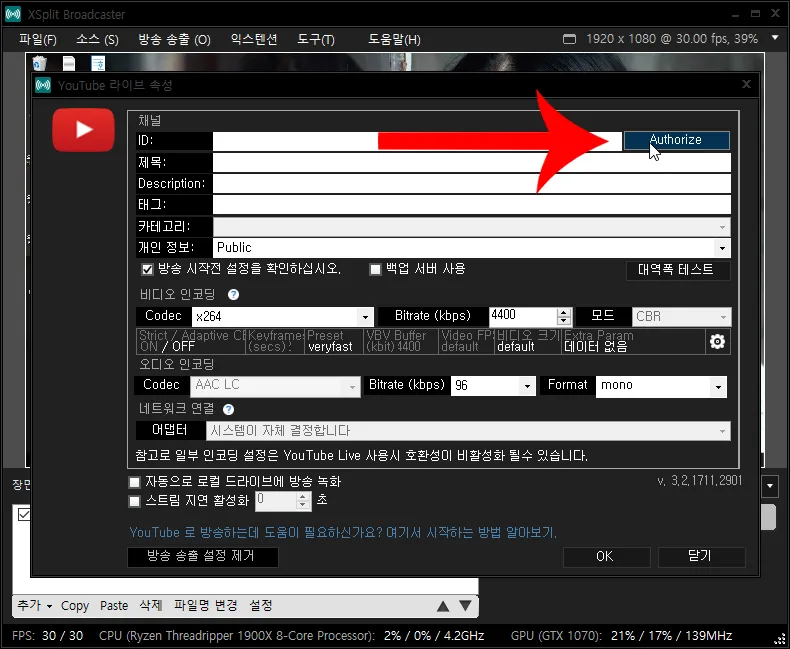Click the veryfast Preset cell
This screenshot has width=790, height=649.
[x=334, y=341]
